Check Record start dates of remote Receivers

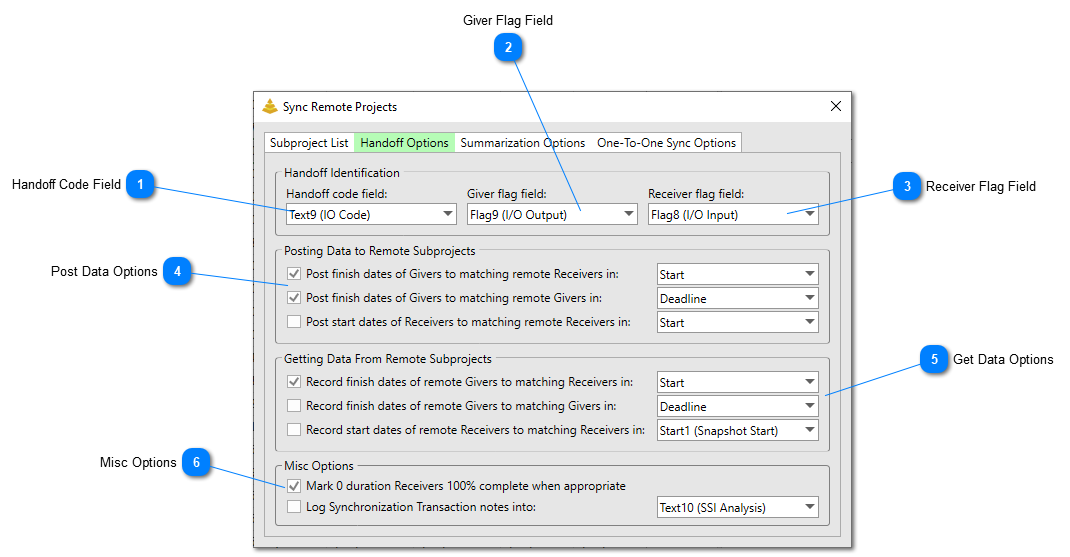click(294, 429)
